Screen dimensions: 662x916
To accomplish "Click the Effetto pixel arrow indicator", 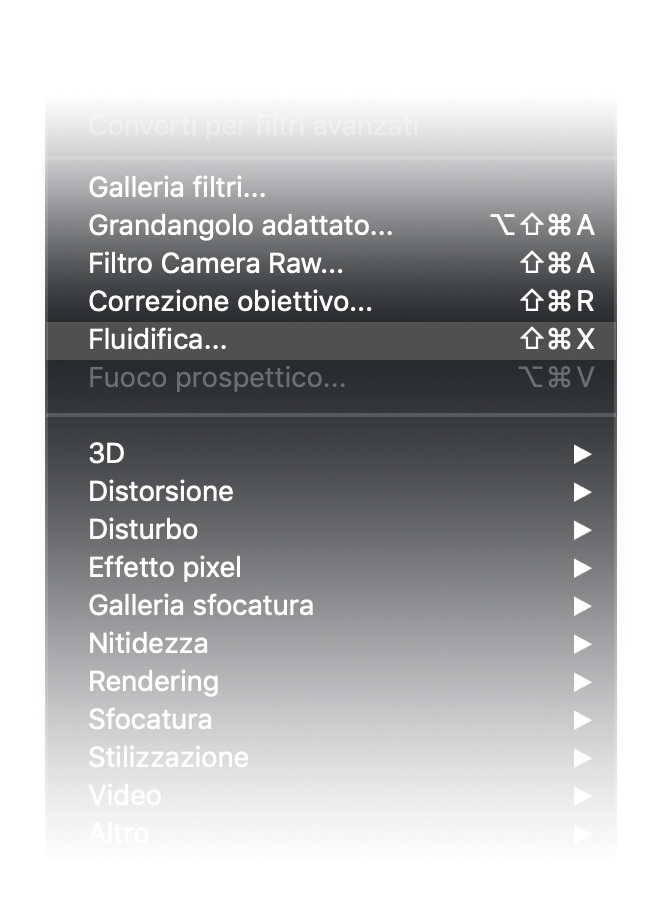I will point(582,568).
